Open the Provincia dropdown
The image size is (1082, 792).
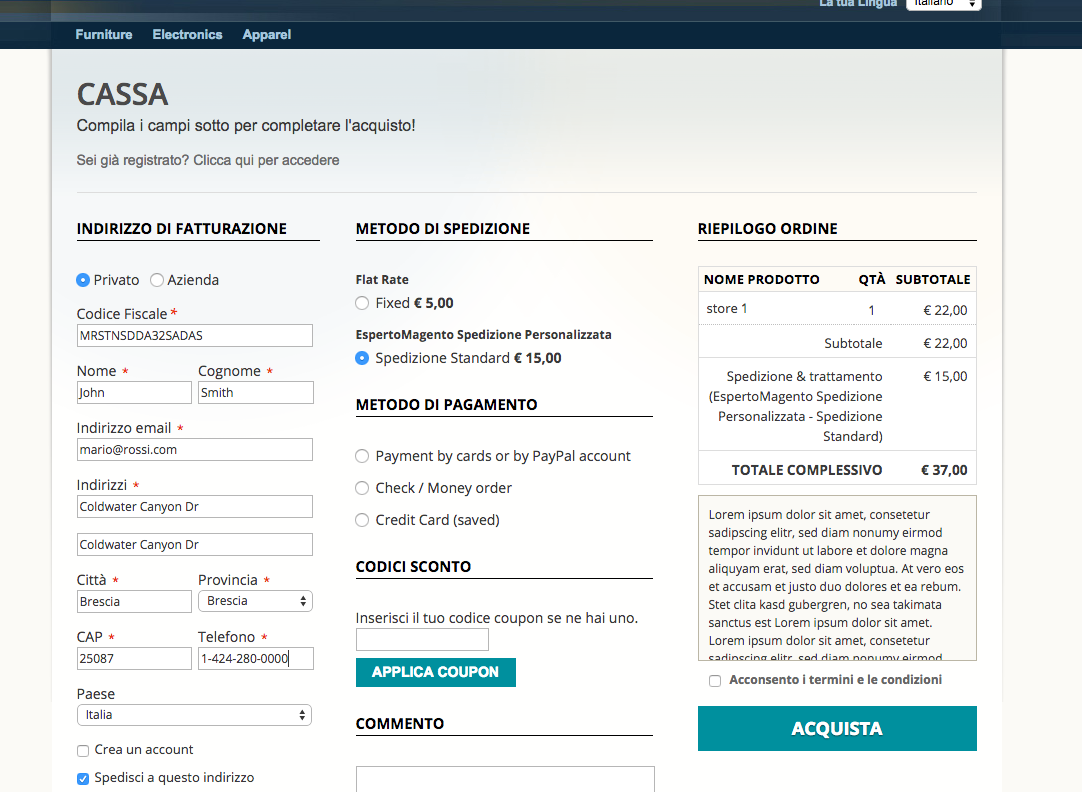point(255,601)
